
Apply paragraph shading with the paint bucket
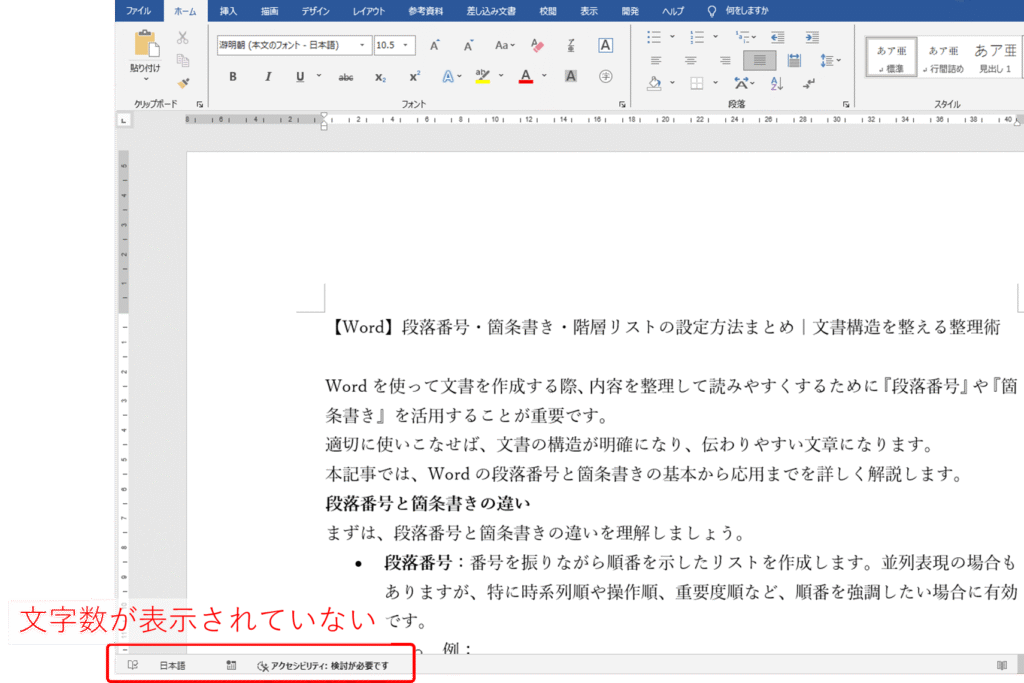pos(654,83)
